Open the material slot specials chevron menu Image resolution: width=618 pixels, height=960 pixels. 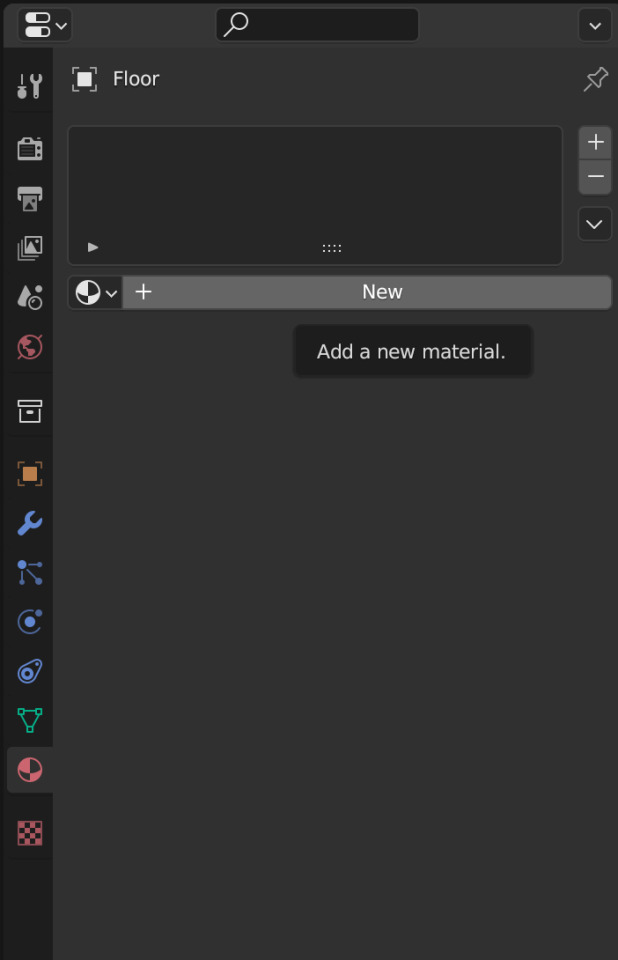click(x=595, y=224)
